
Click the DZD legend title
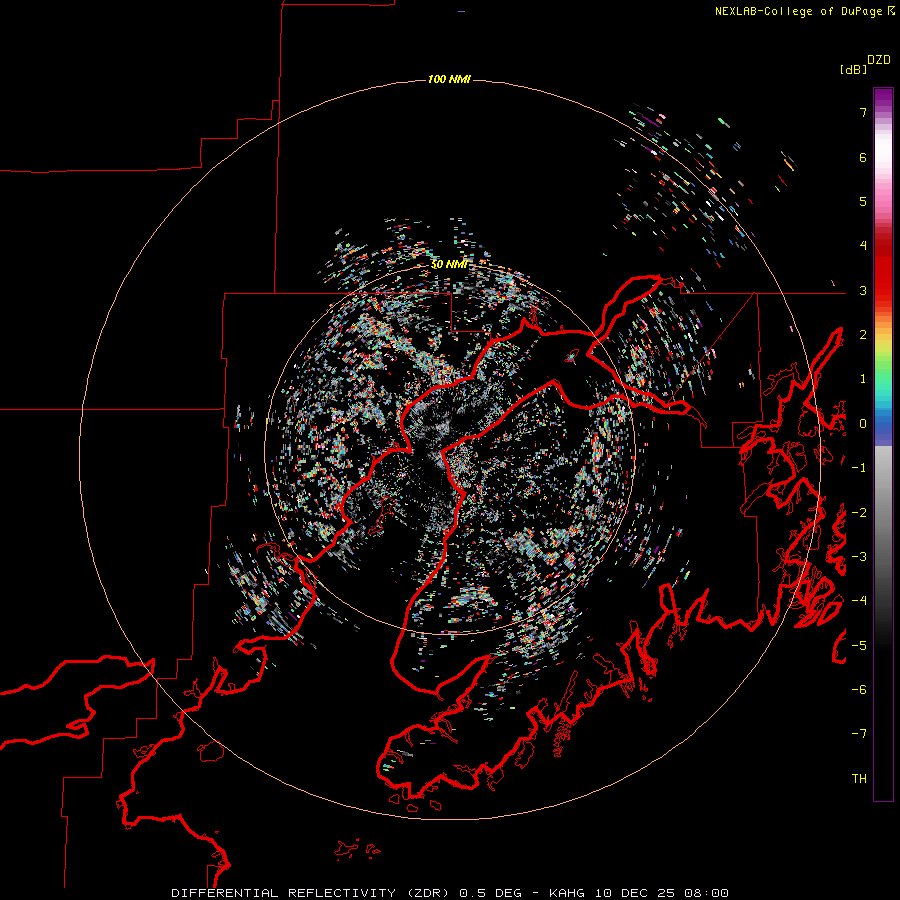(879, 60)
